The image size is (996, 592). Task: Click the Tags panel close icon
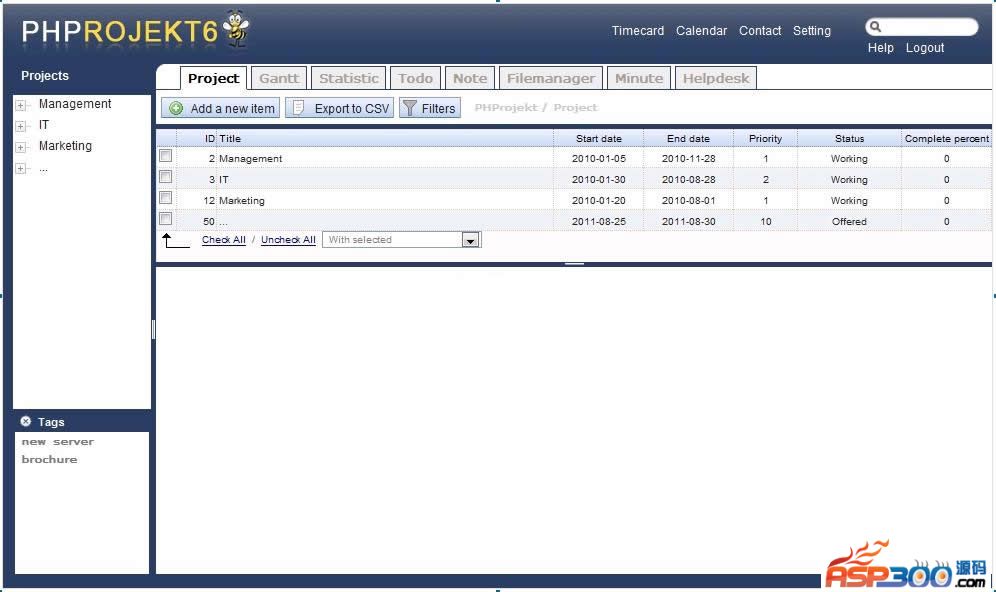(25, 421)
